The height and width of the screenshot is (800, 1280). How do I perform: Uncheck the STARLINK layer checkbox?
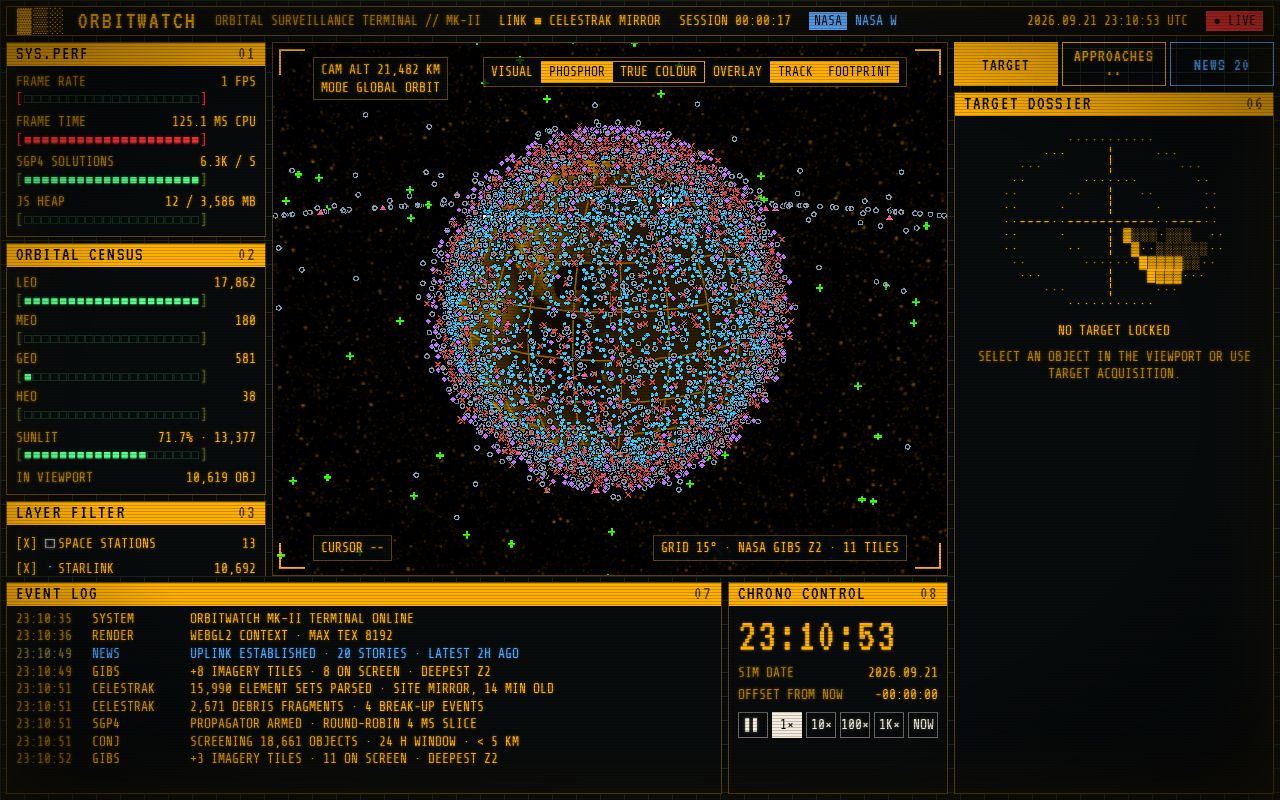26,569
